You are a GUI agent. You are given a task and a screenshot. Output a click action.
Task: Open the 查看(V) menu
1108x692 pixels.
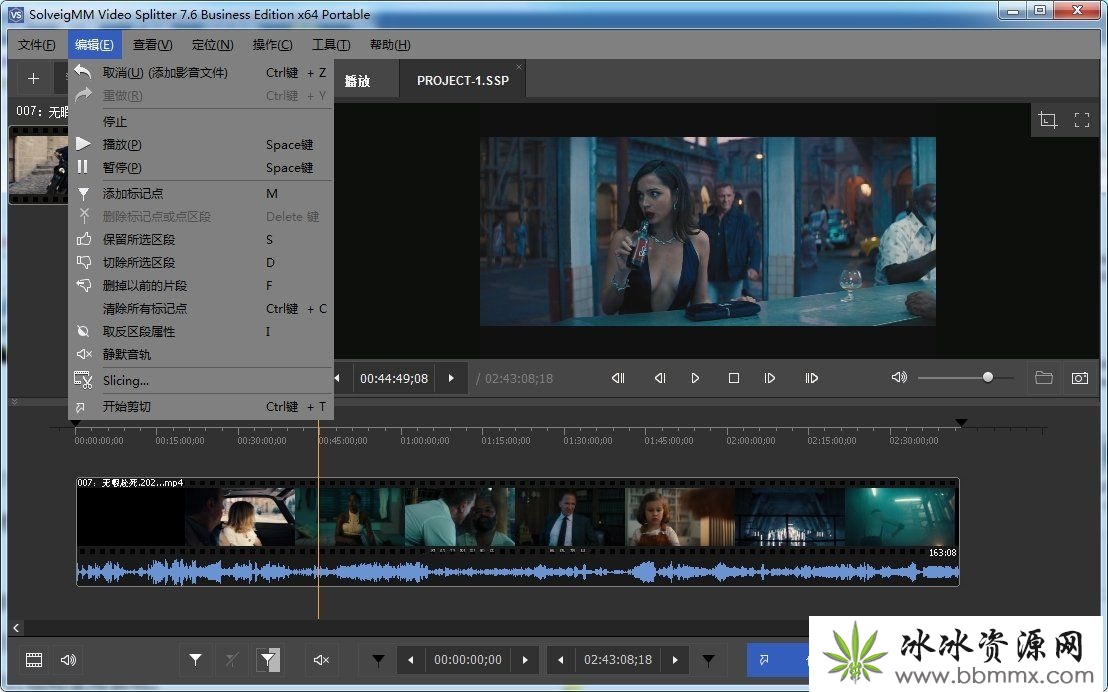153,45
